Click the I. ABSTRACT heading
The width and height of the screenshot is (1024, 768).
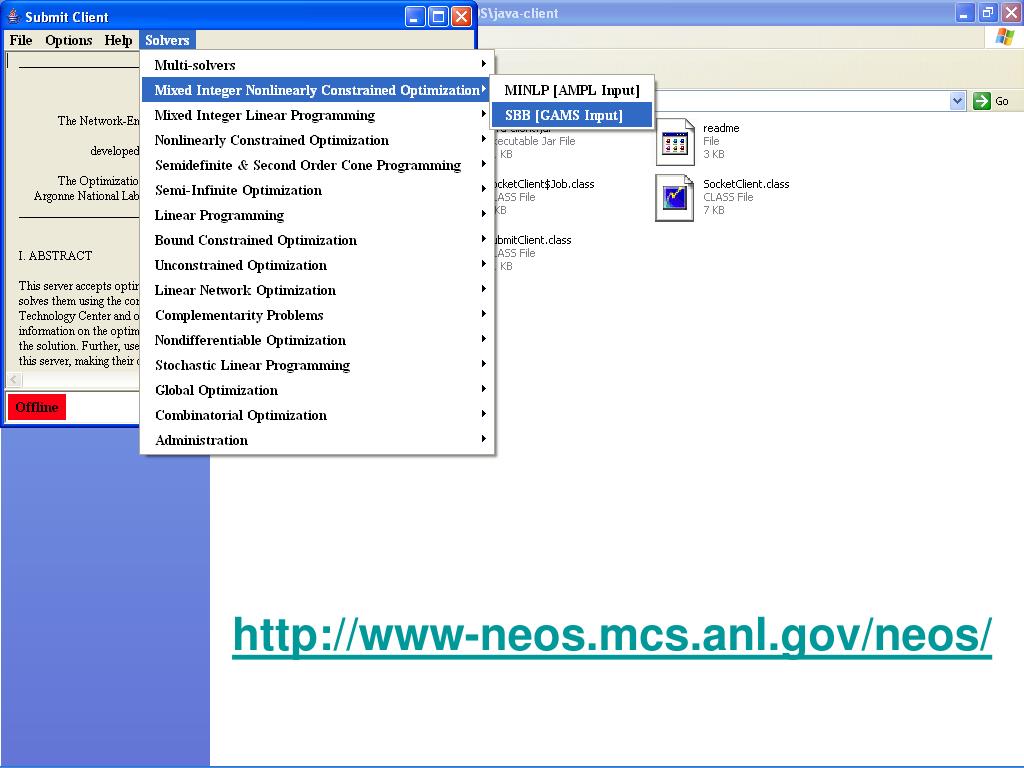[x=56, y=256]
